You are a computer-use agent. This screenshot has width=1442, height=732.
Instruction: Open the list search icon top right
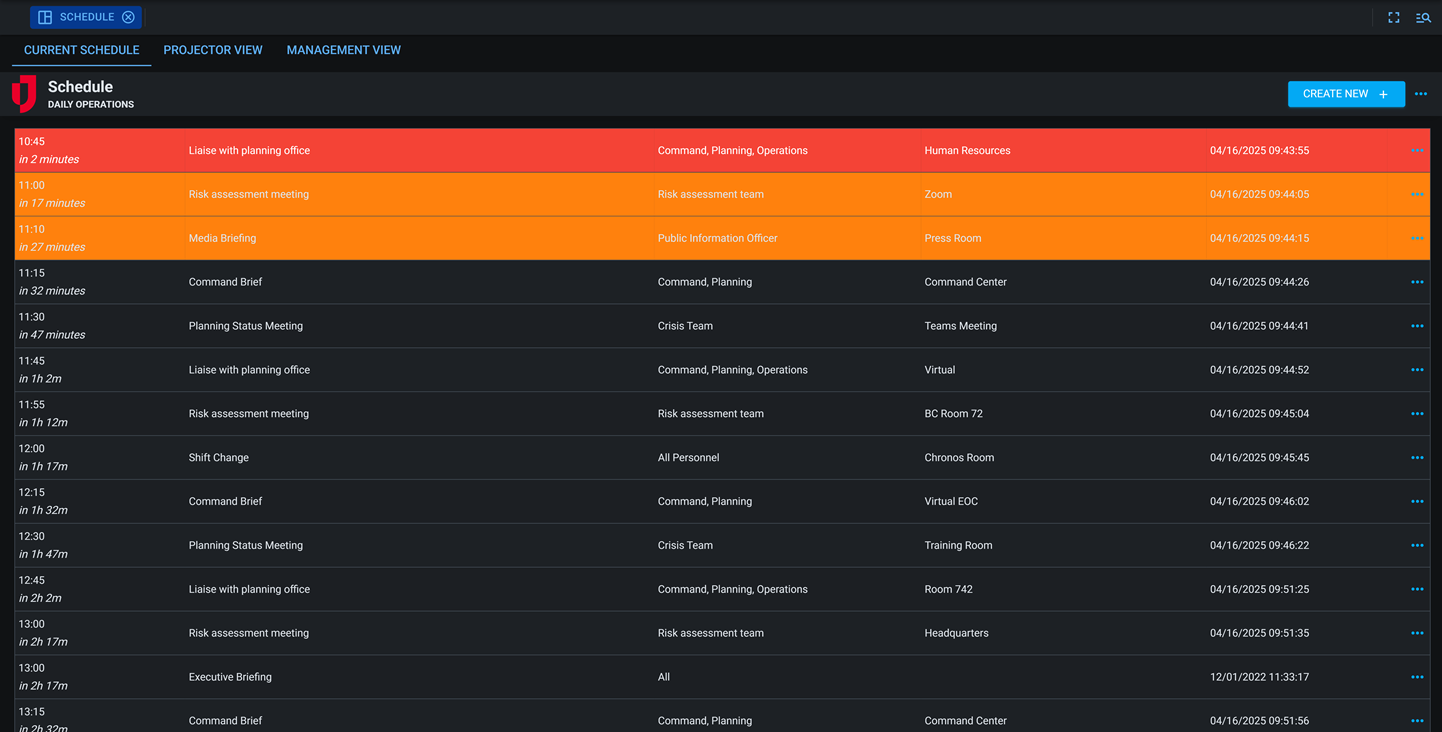[1423, 17]
